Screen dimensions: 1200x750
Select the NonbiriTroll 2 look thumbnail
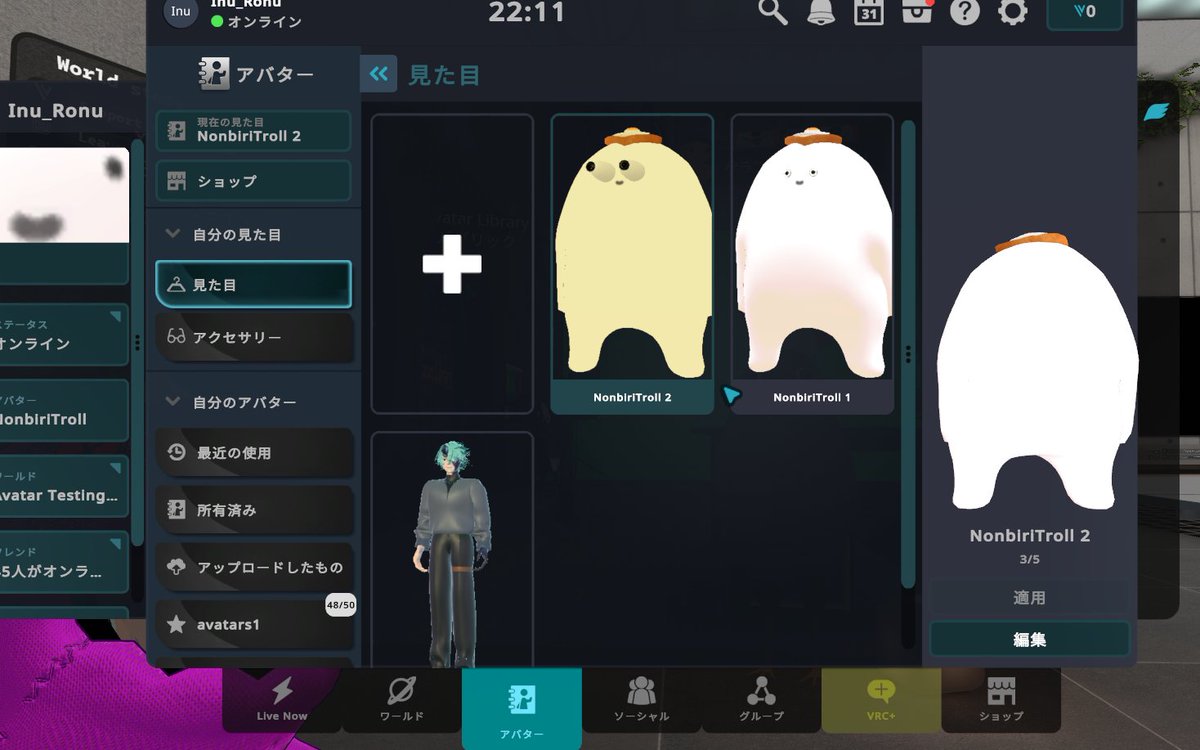632,264
